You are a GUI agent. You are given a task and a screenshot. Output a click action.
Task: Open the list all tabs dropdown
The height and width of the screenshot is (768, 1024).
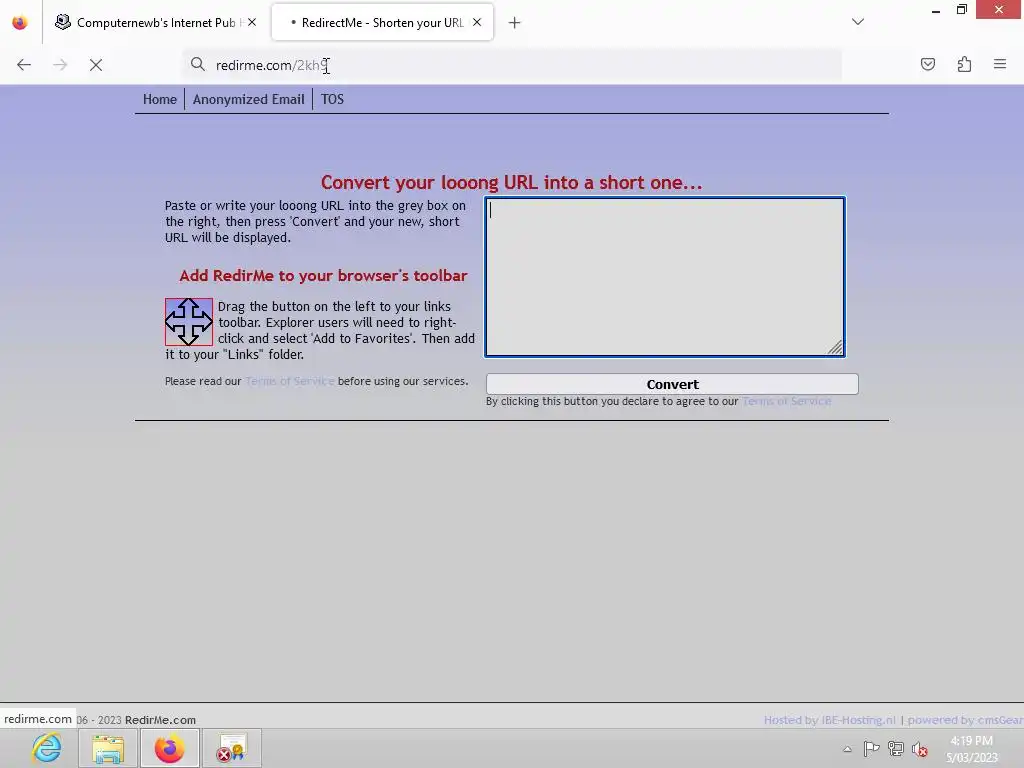(x=858, y=22)
